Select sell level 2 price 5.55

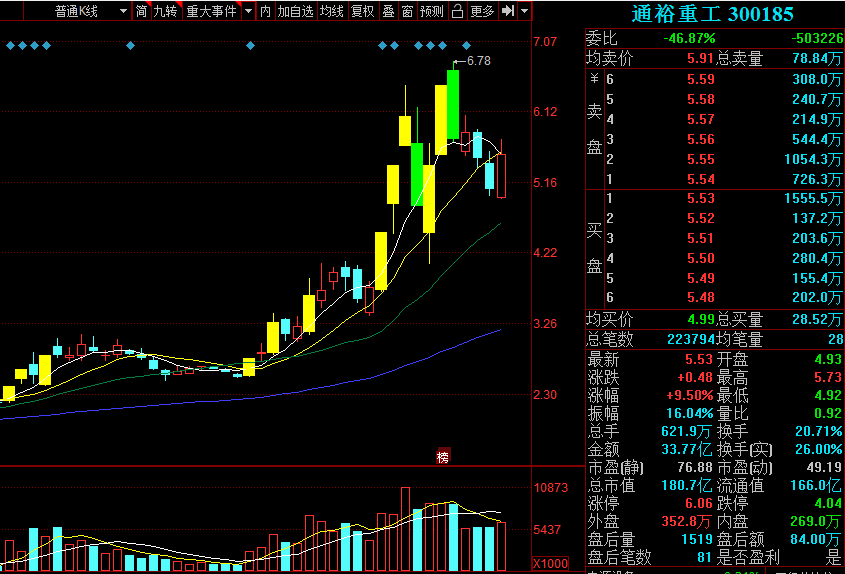point(701,159)
